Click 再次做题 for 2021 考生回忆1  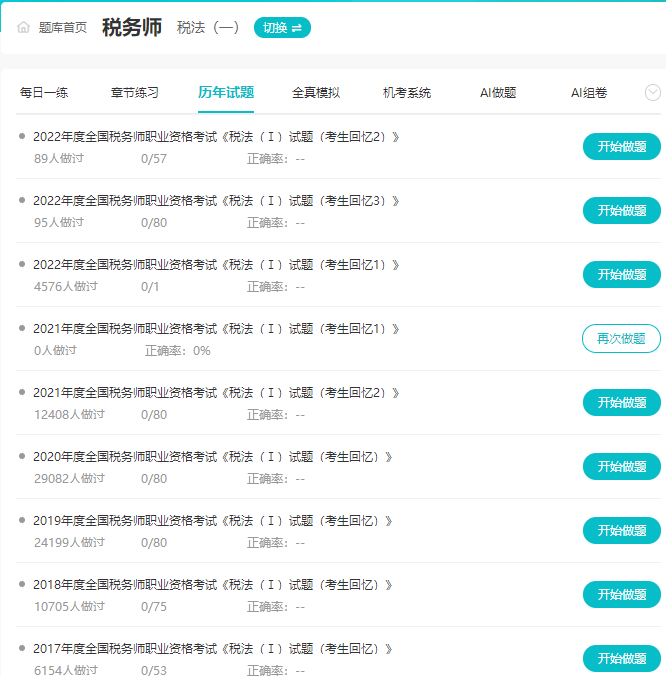tap(621, 339)
